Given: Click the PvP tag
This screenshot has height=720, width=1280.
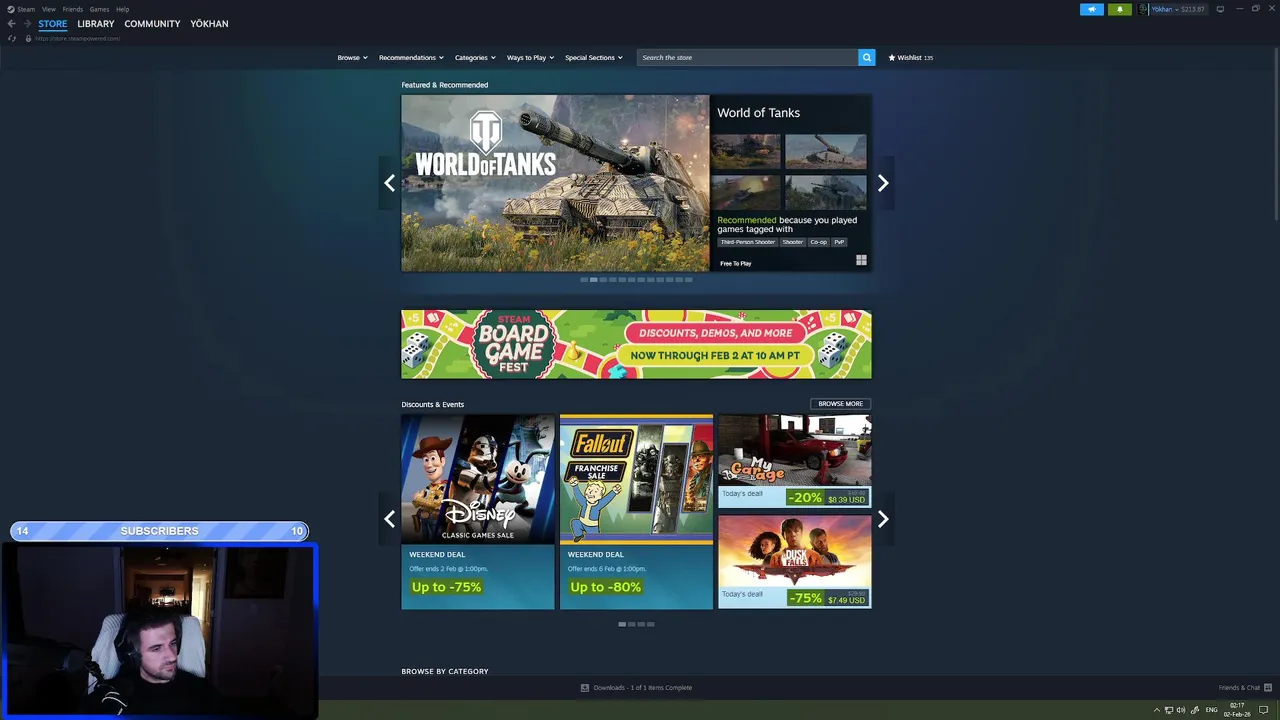Looking at the screenshot, I should [x=839, y=242].
